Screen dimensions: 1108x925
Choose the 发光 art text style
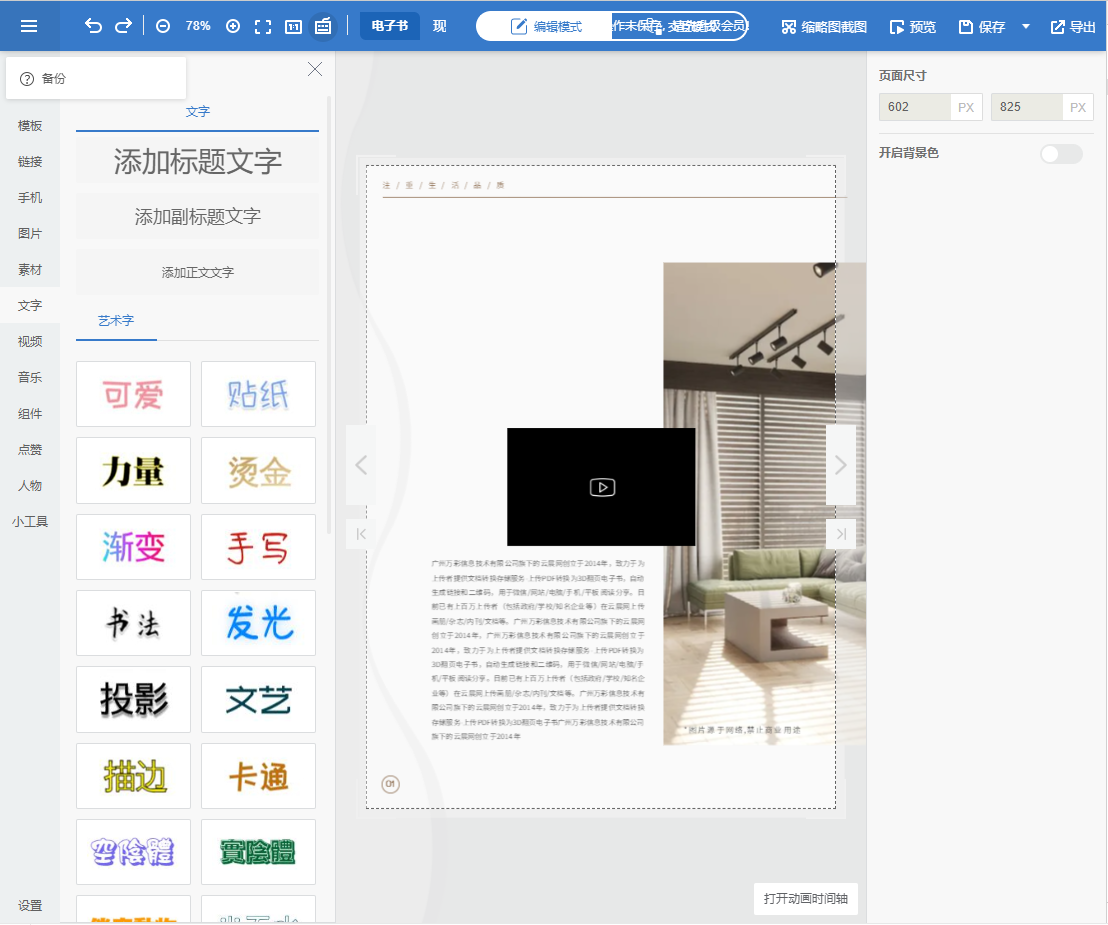tap(259, 623)
